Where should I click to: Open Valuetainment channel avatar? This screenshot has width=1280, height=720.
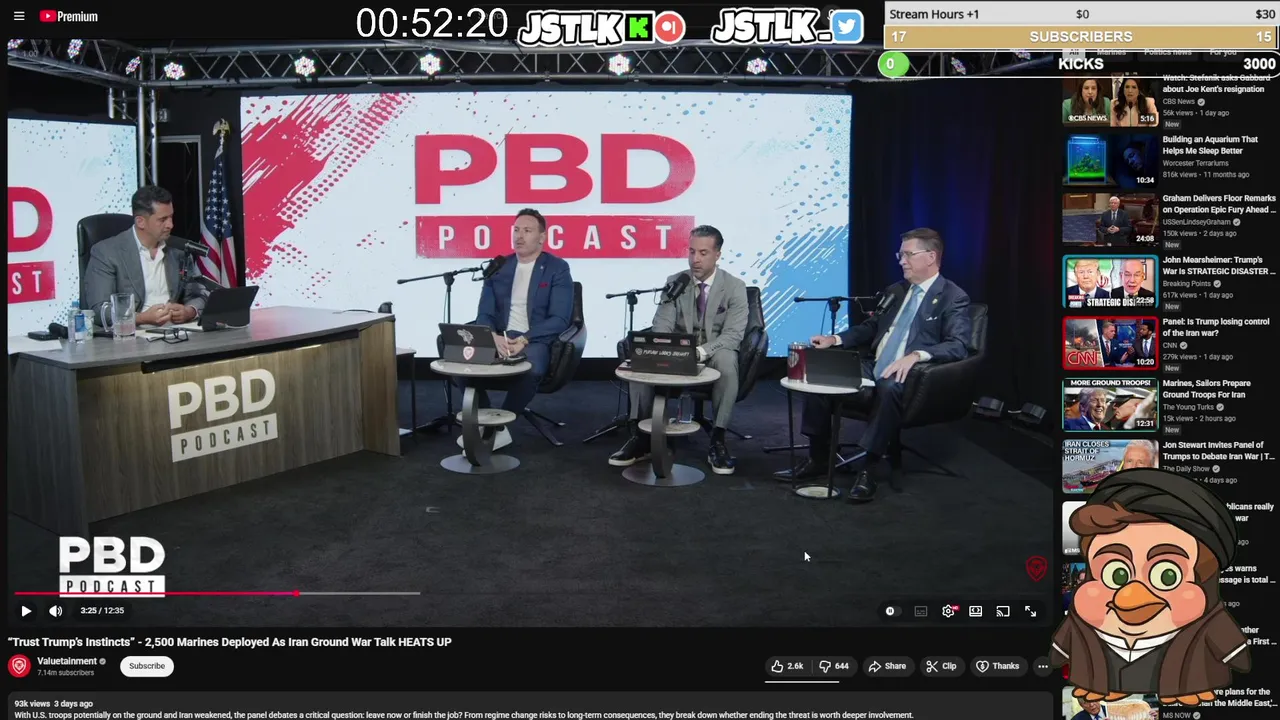[x=19, y=666]
